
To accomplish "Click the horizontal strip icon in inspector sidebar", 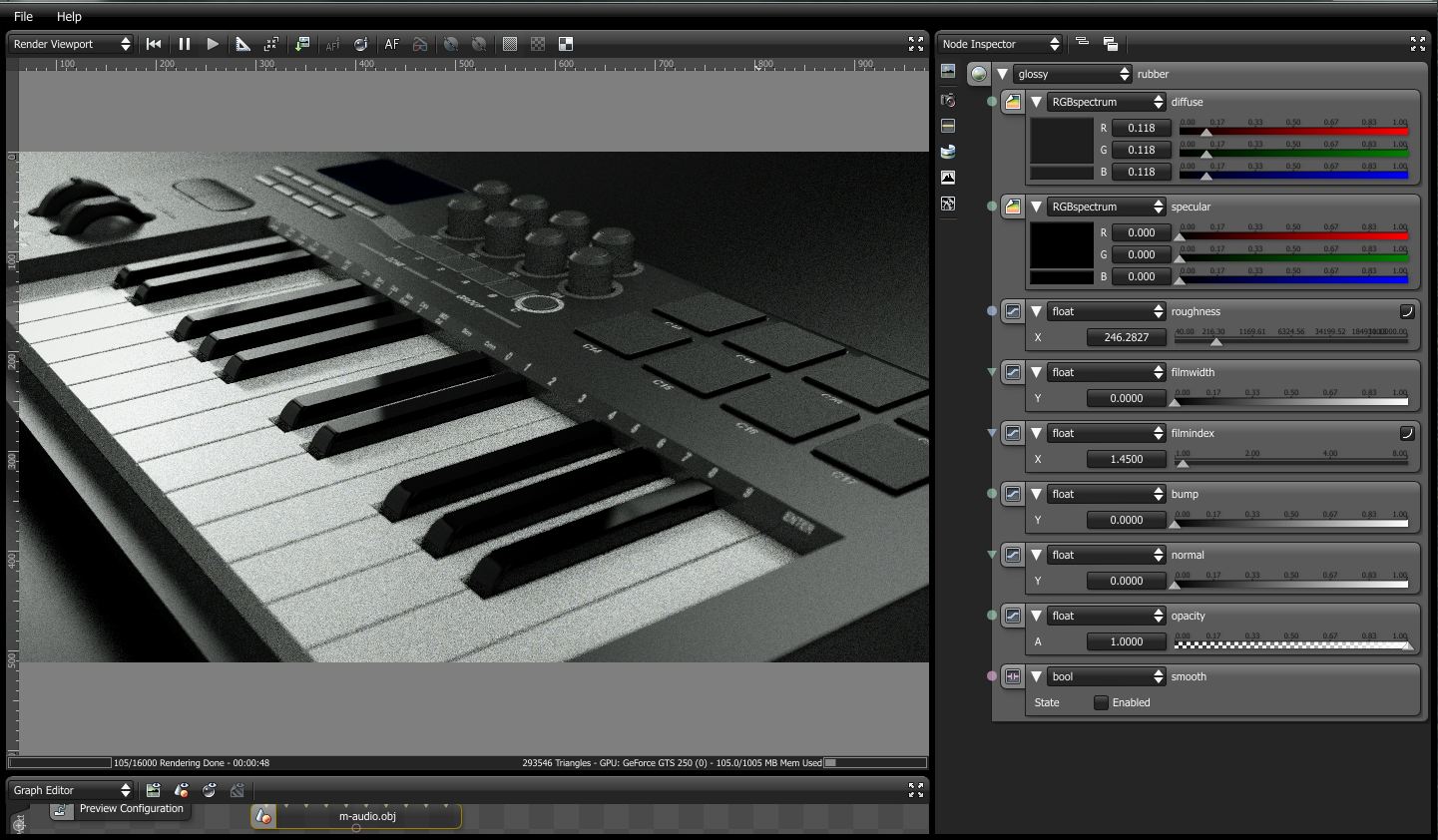I will coord(948,126).
